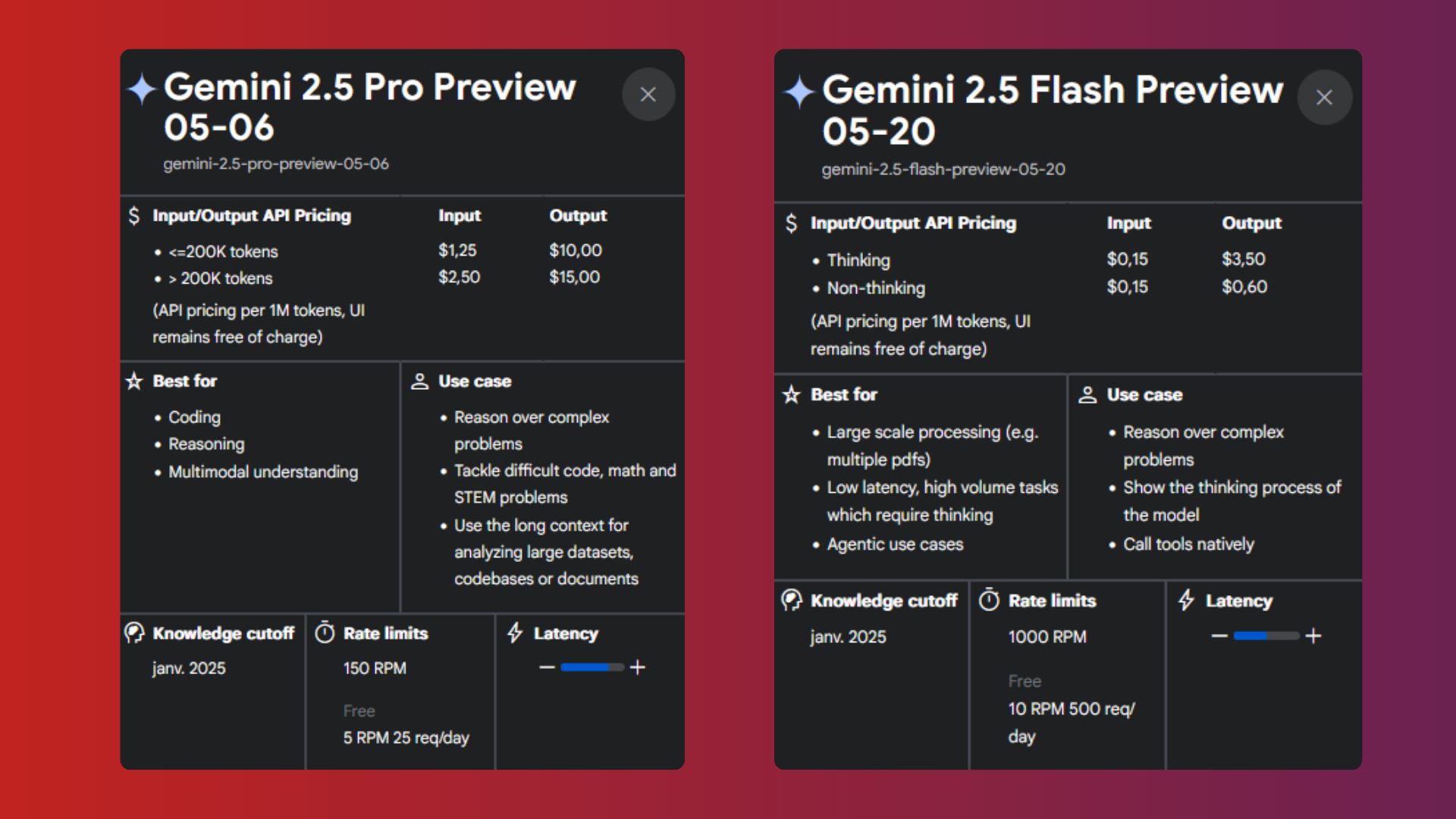This screenshot has height=819, width=1456.
Task: Select the gemini-2.5-flash-preview-05-20 model ID text
Action: coord(943,169)
